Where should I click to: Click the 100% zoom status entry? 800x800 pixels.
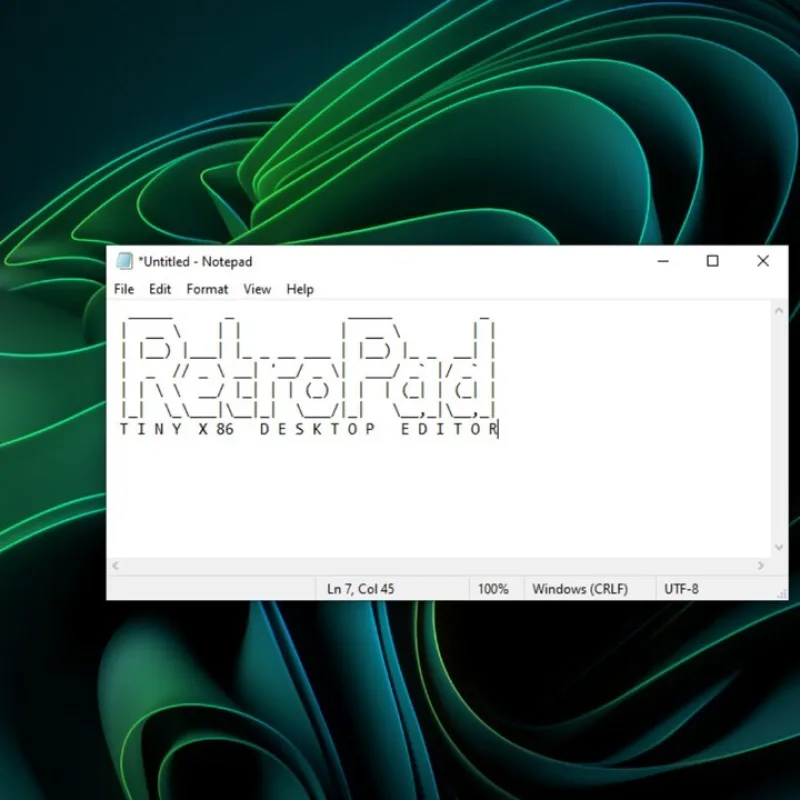(493, 589)
